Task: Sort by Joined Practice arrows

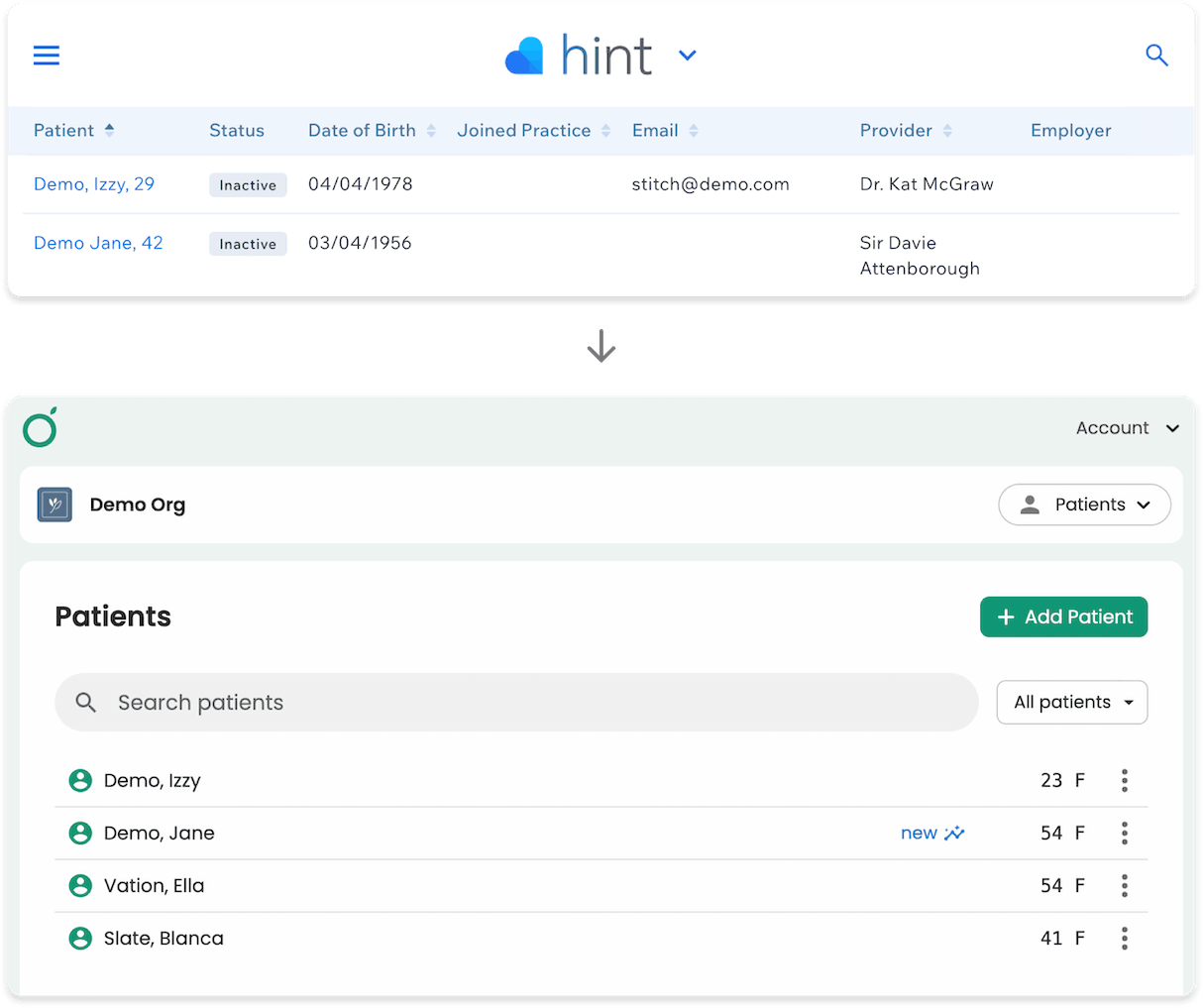Action: [x=605, y=131]
